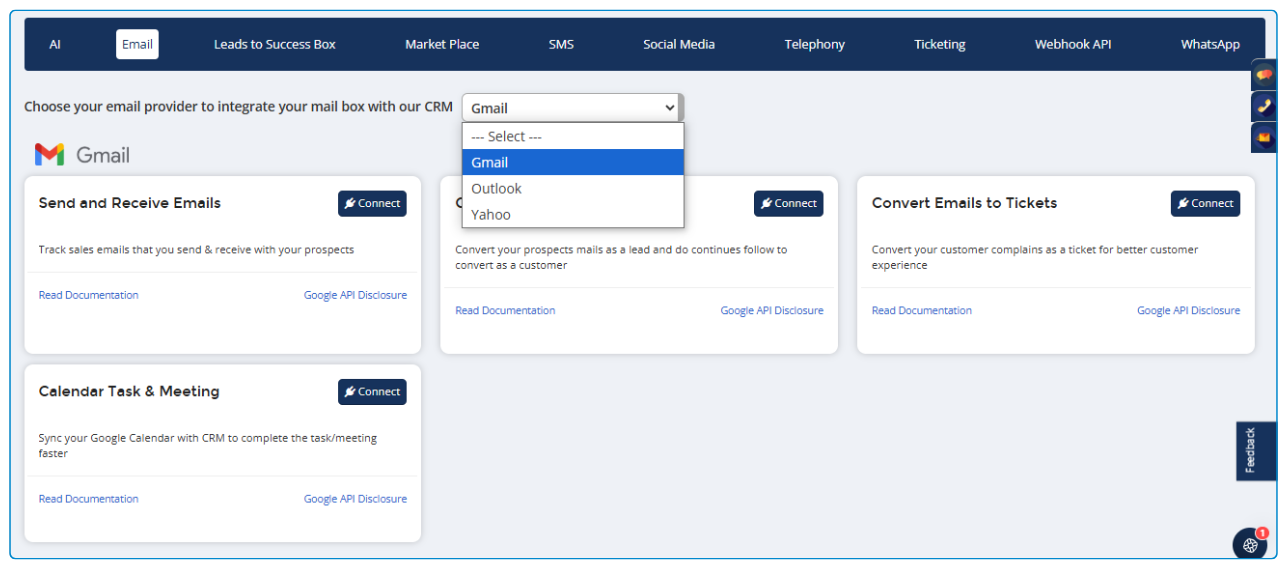The image size is (1287, 569).
Task: Read Documentation for Convert Emails to Tickets
Action: point(922,310)
